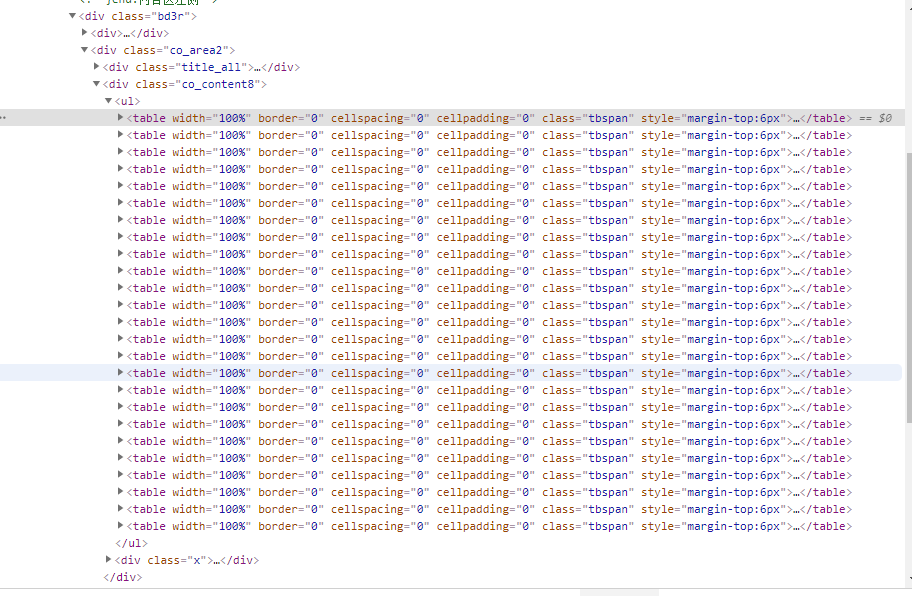The width and height of the screenshot is (912, 596).
Task: Click the three-dot gutter icon on selected row
Action: click(4, 118)
